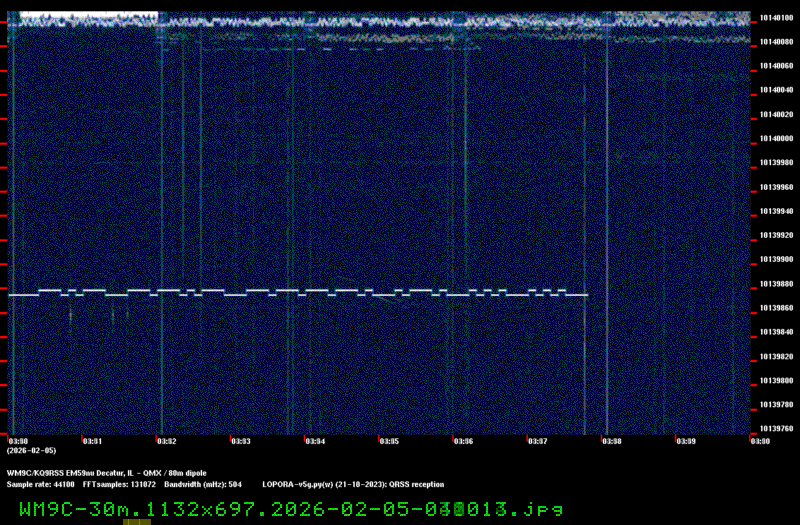The image size is (800, 525).
Task: Click the olive bar below the filename
Action: tap(137, 521)
